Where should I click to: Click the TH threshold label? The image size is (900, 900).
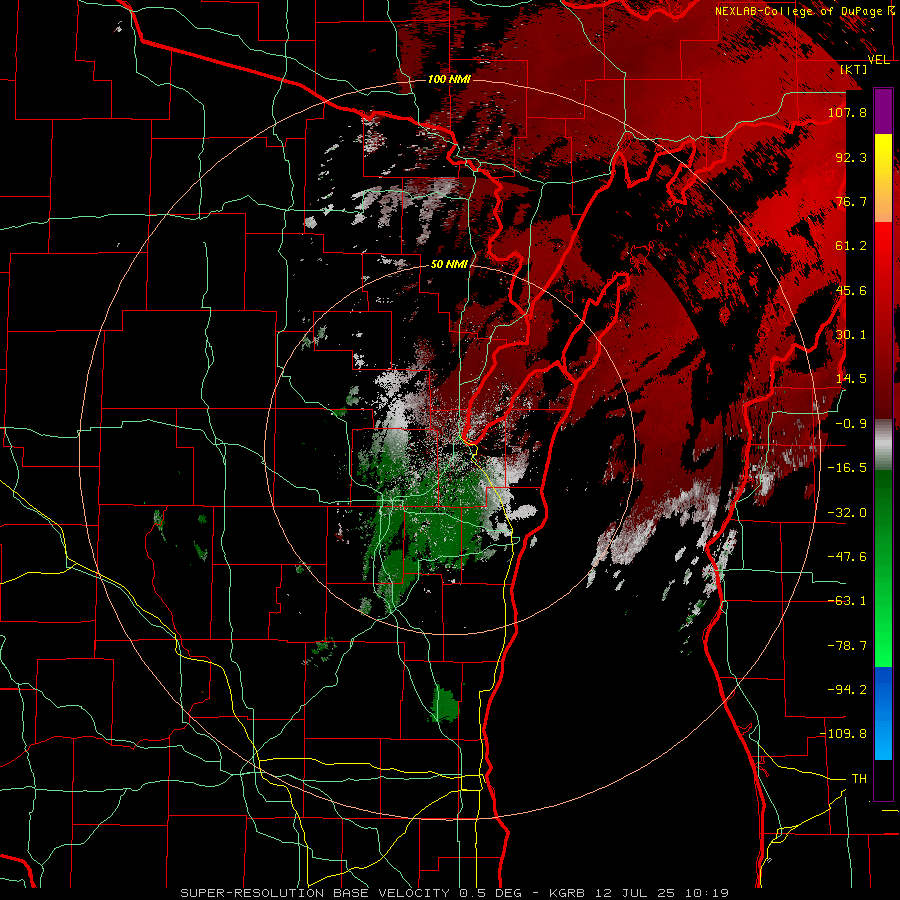(x=859, y=779)
